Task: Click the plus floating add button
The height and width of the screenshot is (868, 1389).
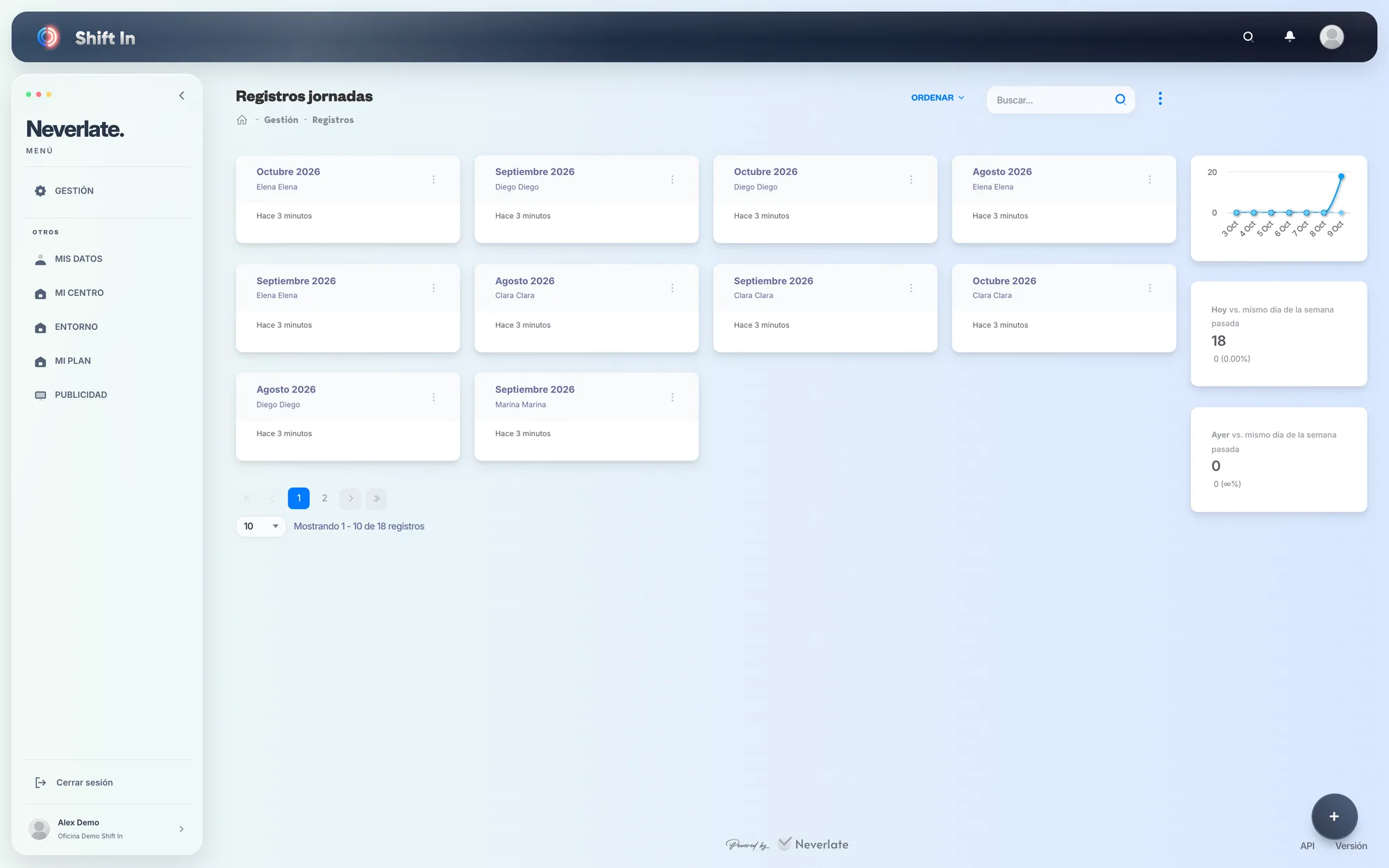Action: (1334, 817)
